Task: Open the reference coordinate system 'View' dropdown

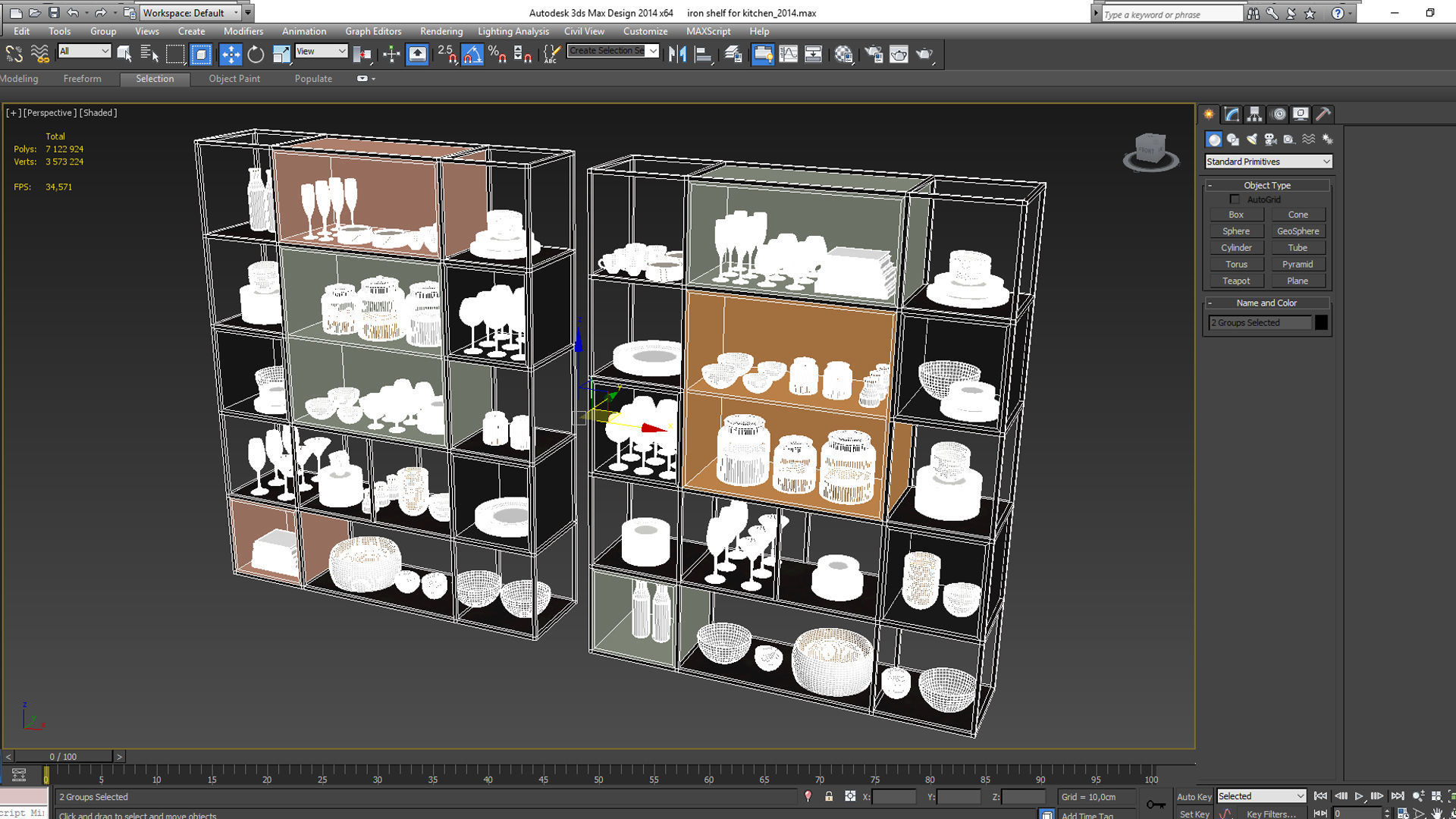Action: [x=321, y=51]
